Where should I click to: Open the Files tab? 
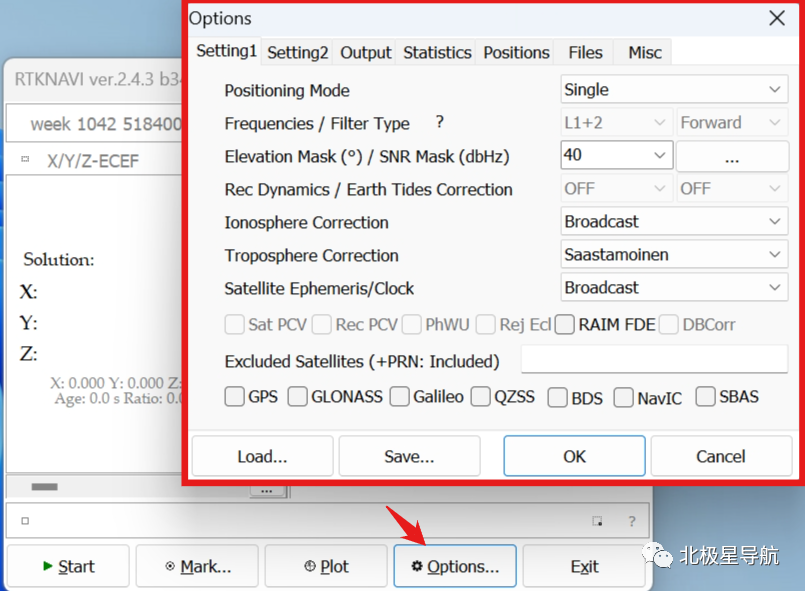[x=585, y=52]
